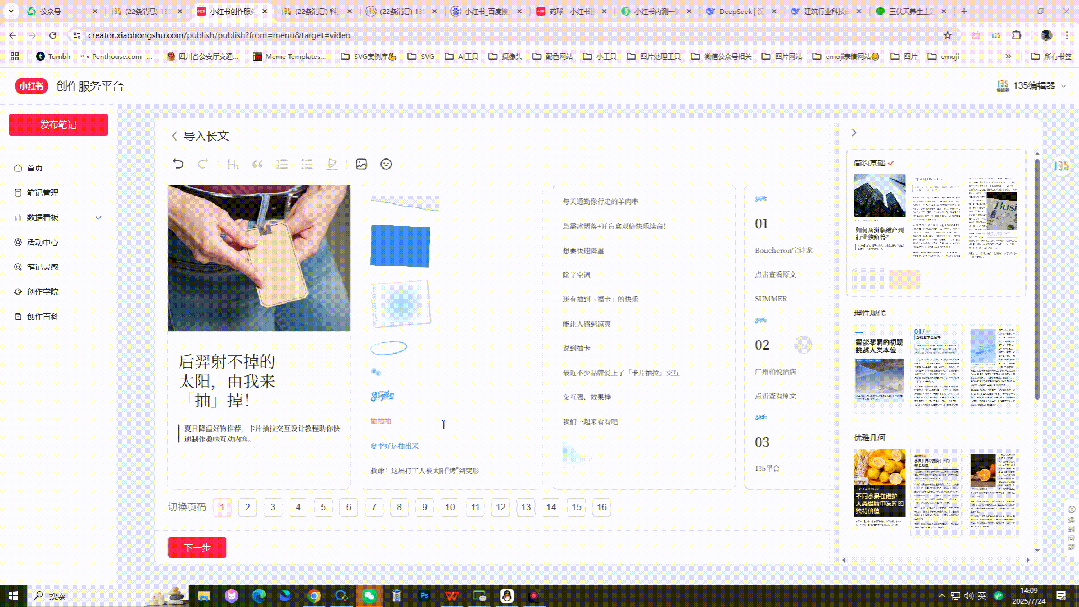The image size is (1079, 607).
Task: Select the 活动中心 icon in the sidebar
Action: 16,243
